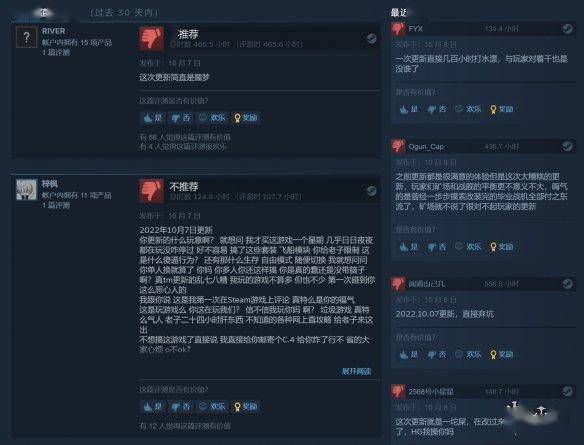Click Steam logo icon in RIVER's review header
The height and width of the screenshot is (445, 584).
coord(371,38)
